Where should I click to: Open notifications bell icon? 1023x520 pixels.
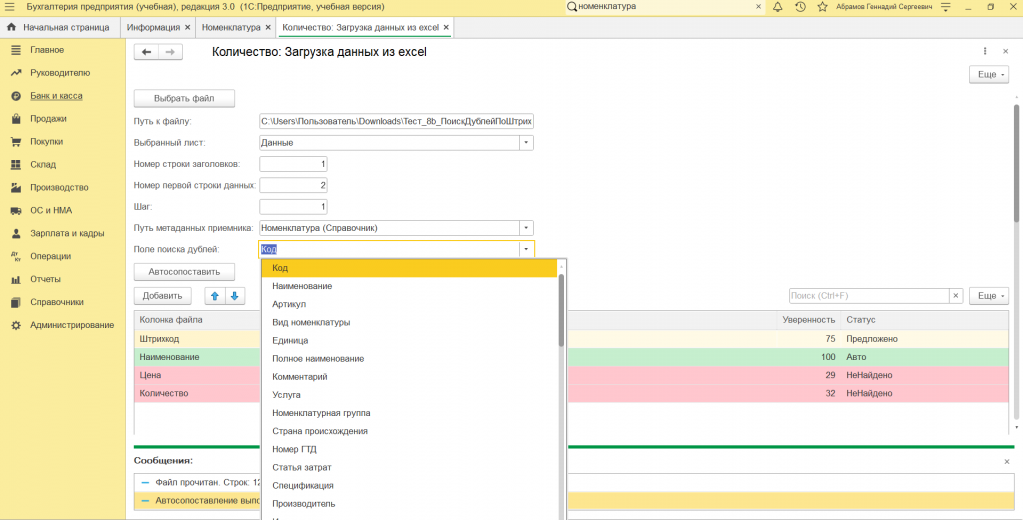pyautogui.click(x=778, y=7)
